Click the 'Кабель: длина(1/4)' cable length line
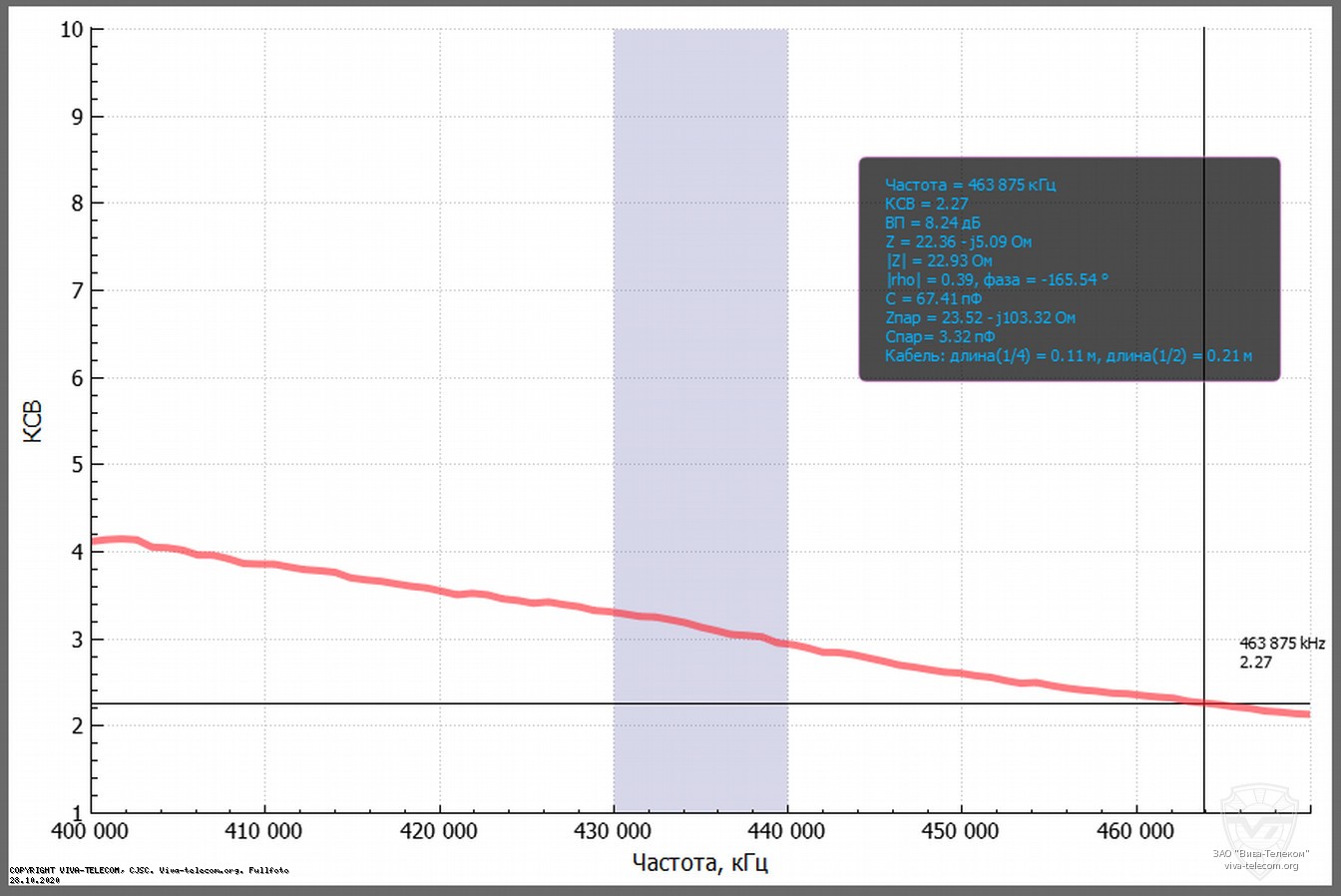Image resolution: width=1341 pixels, height=896 pixels. point(1068,355)
